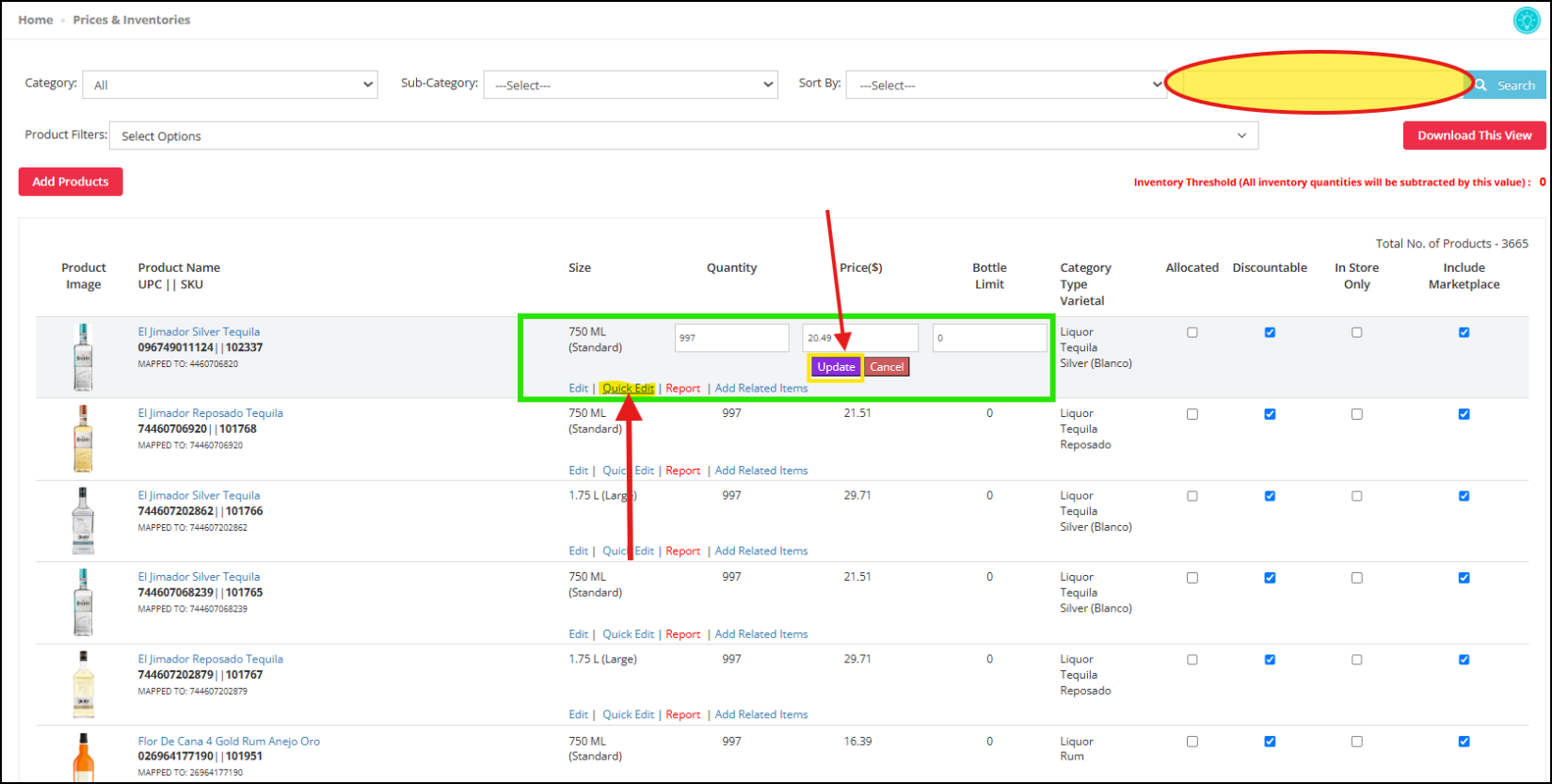Open the Category dropdown set to All
The height and width of the screenshot is (784, 1552).
231,85
